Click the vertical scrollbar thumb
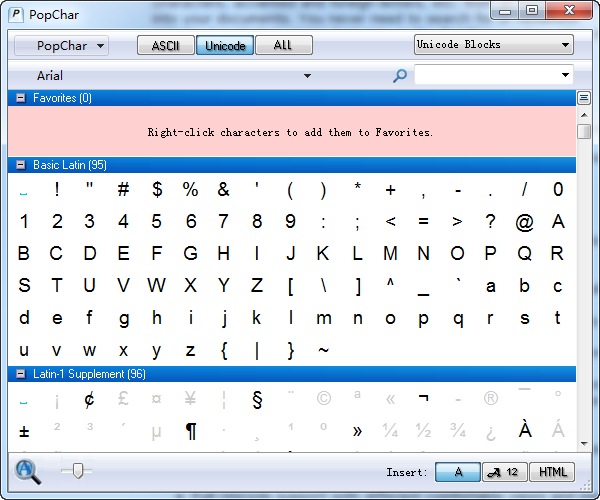This screenshot has height=500, width=600. 584,131
